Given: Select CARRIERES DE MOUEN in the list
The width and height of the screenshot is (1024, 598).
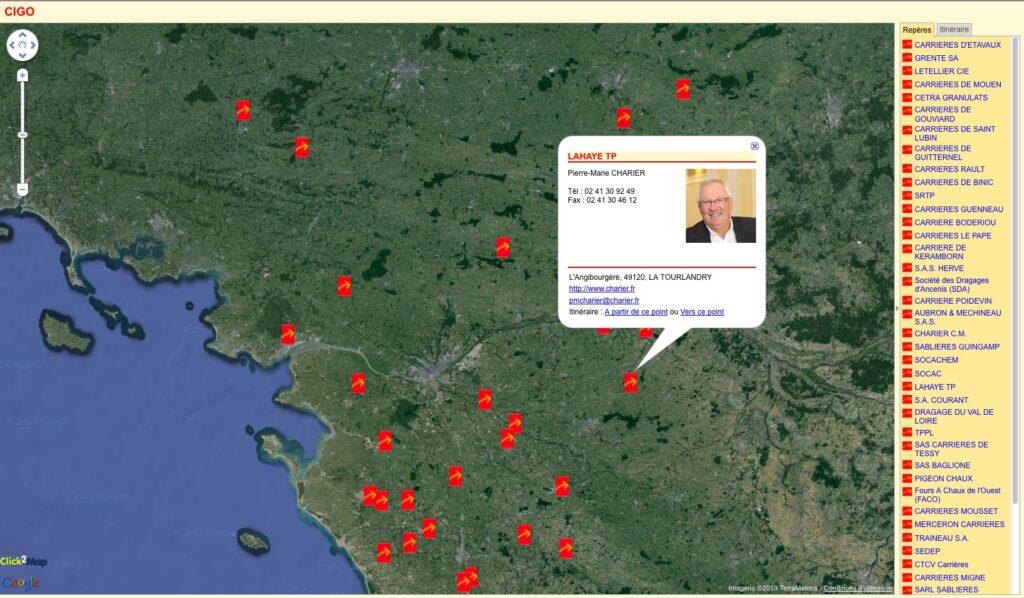Looking at the screenshot, I should 957,84.
